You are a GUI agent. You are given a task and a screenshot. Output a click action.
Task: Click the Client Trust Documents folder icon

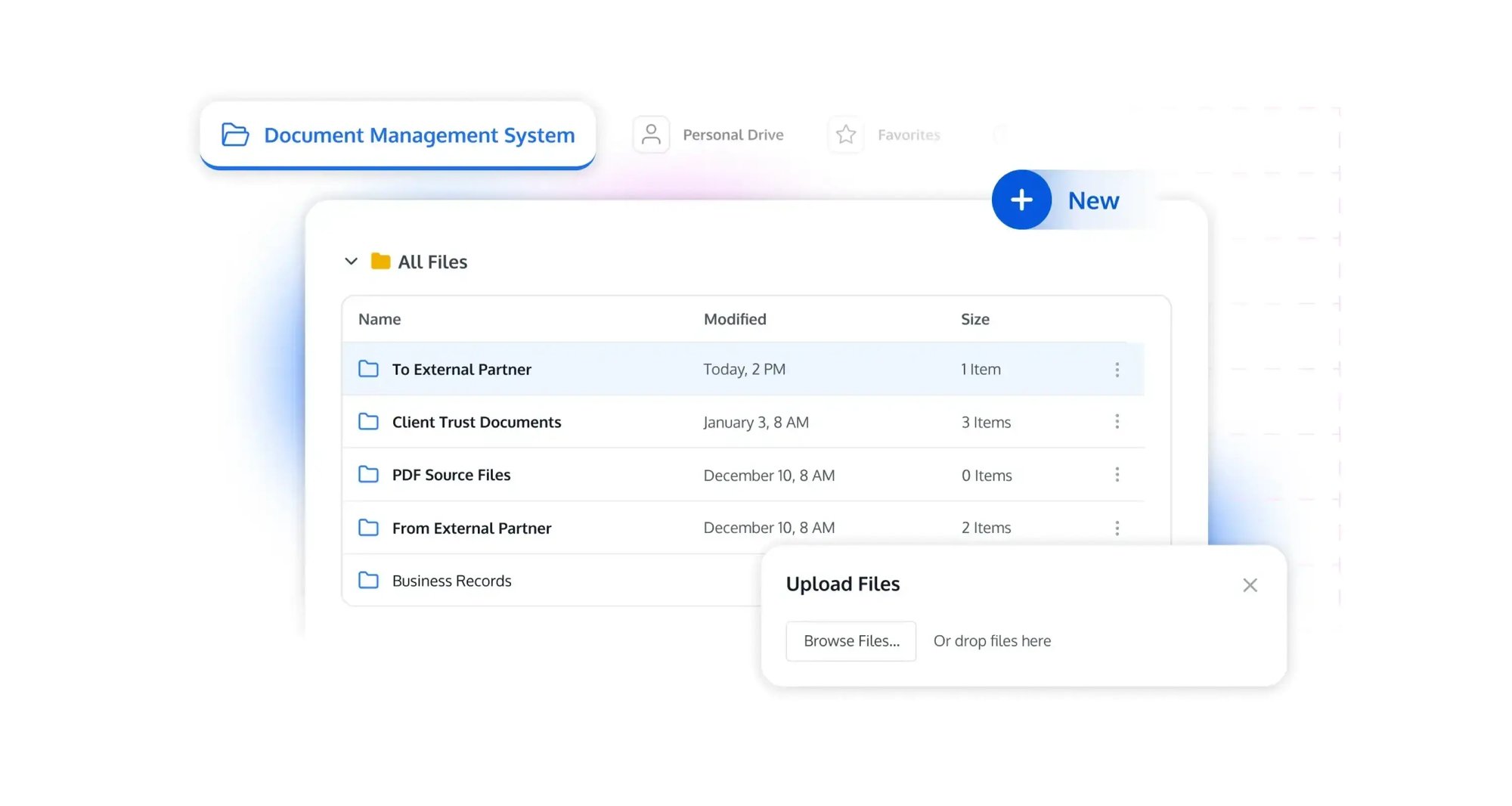(368, 422)
